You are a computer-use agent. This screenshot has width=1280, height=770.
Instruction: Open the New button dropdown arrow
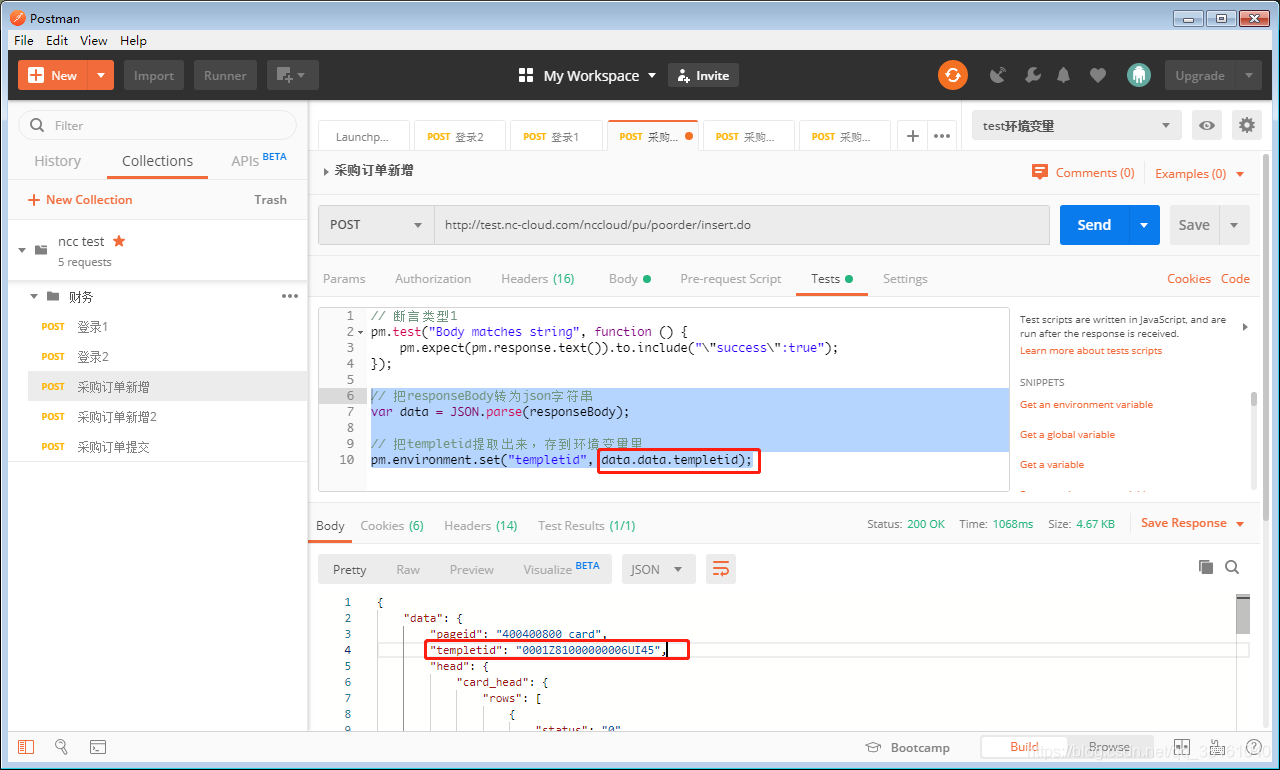[x=101, y=75]
